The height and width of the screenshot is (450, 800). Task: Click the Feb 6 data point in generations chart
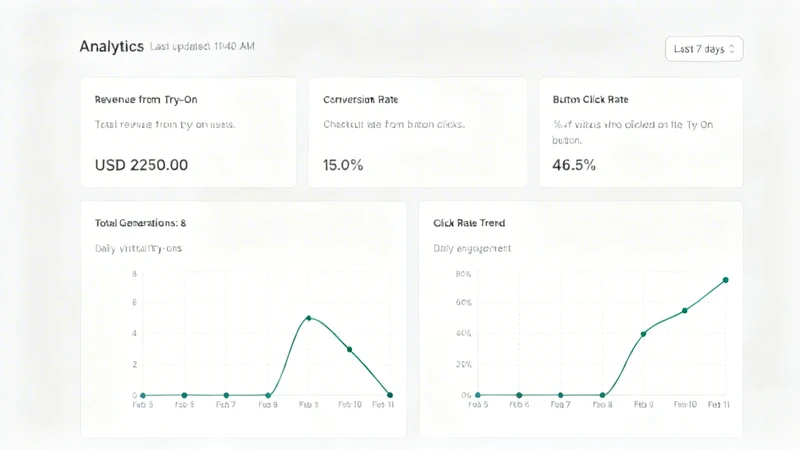(x=184, y=395)
